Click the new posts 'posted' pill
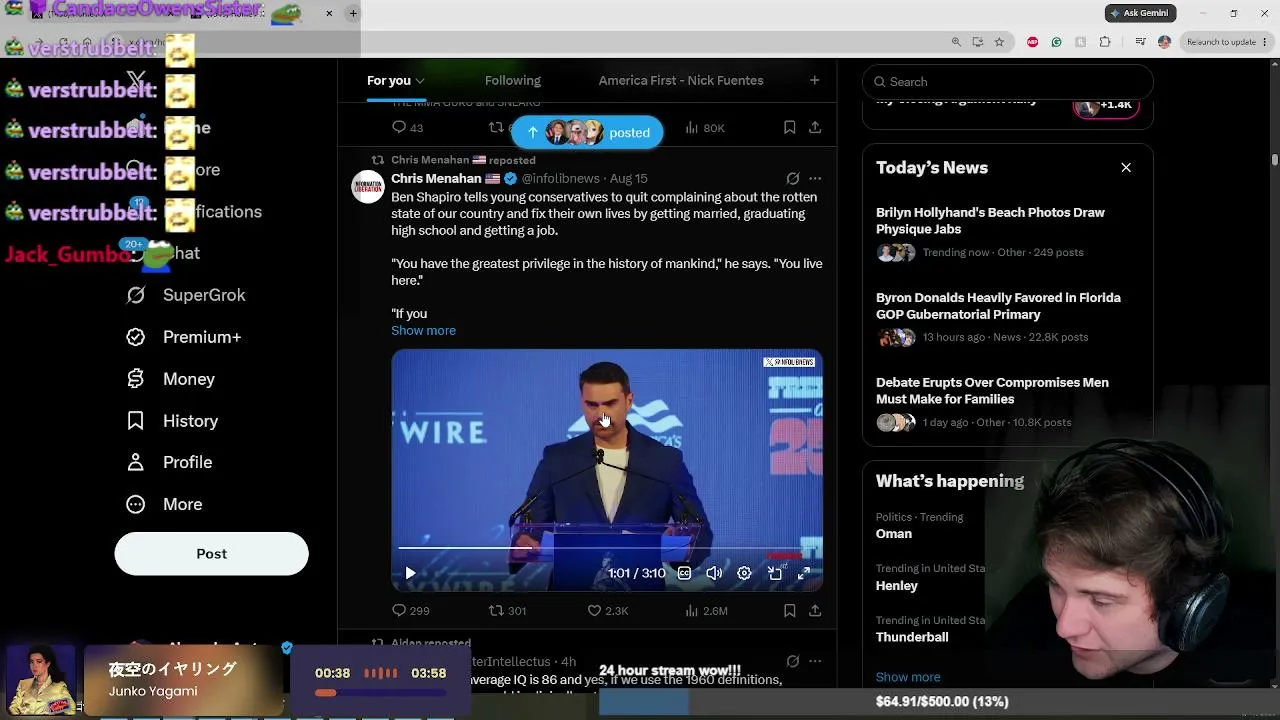 (x=587, y=132)
